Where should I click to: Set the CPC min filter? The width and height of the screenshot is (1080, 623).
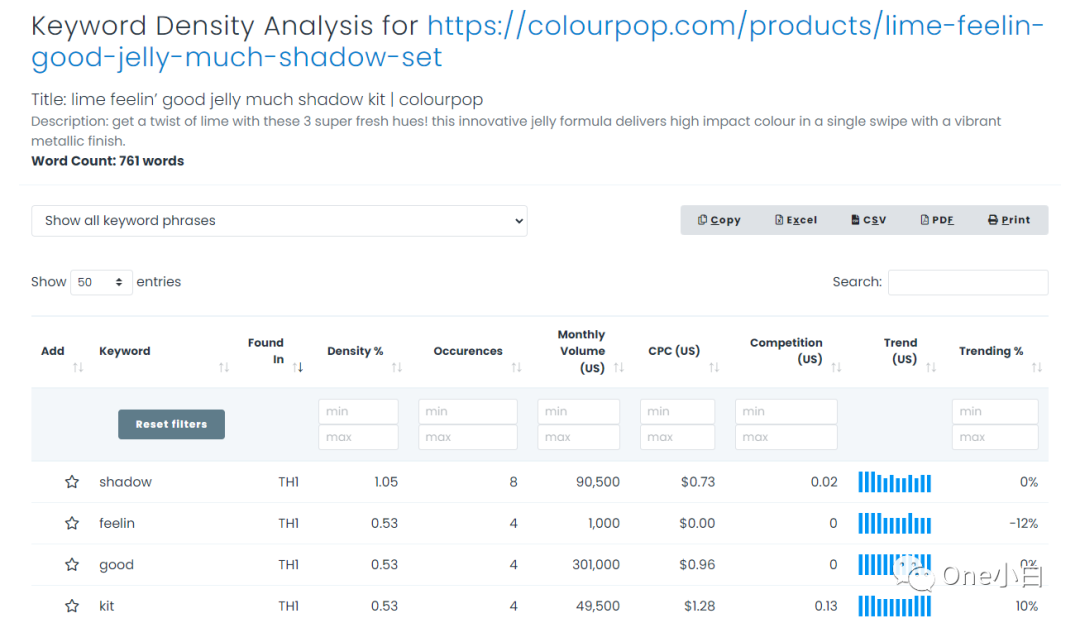pyautogui.click(x=677, y=412)
